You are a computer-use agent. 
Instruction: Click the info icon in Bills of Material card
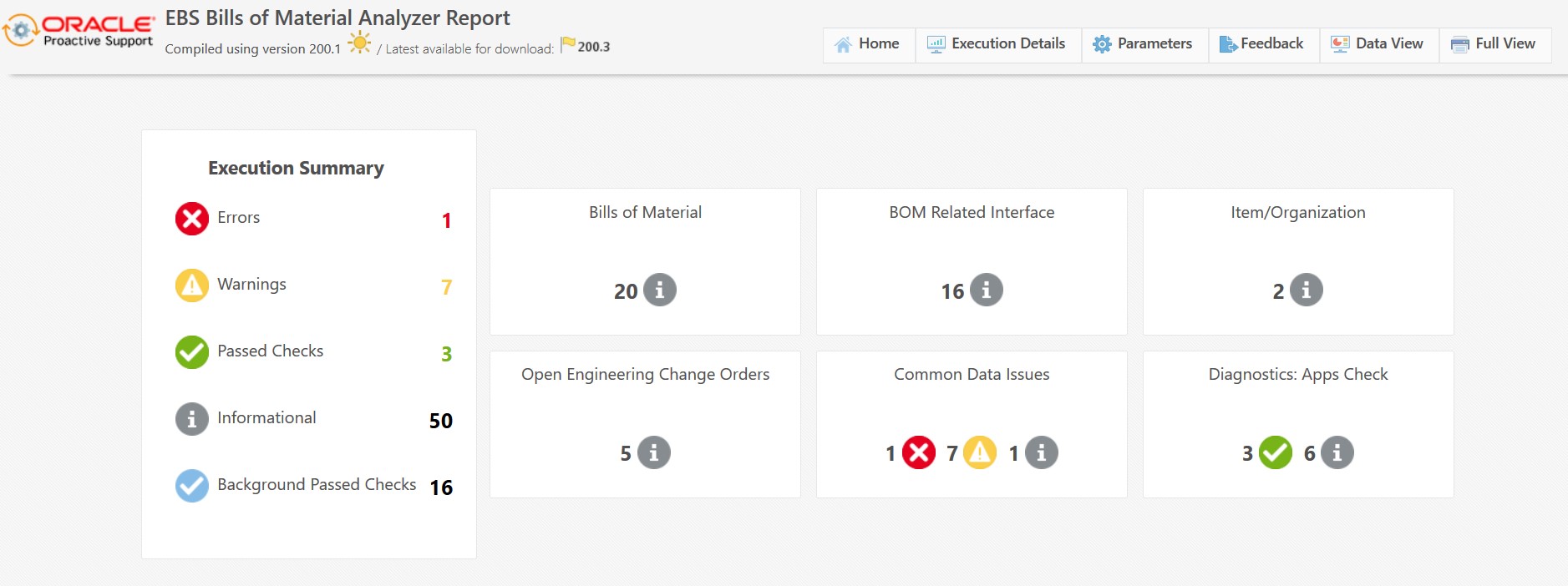(x=660, y=290)
